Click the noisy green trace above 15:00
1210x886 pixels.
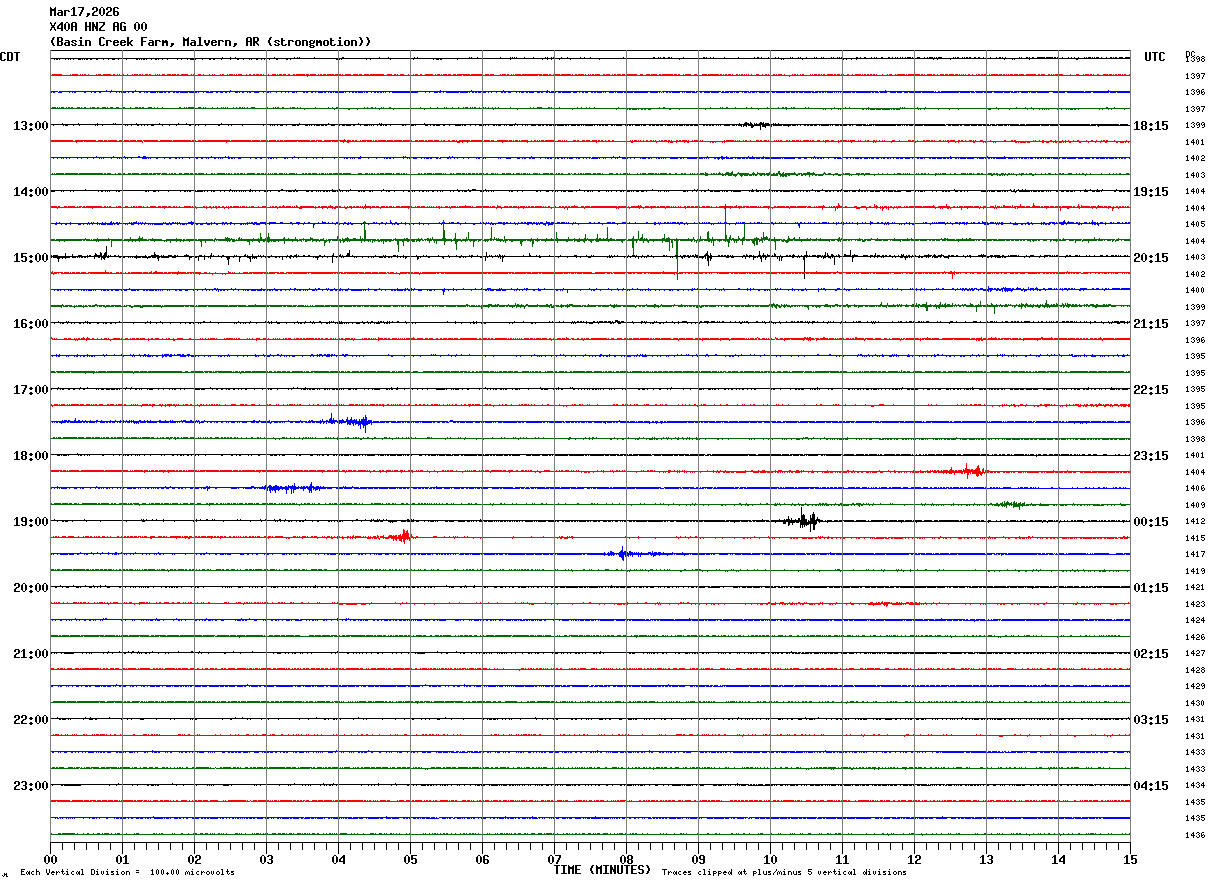(590, 240)
